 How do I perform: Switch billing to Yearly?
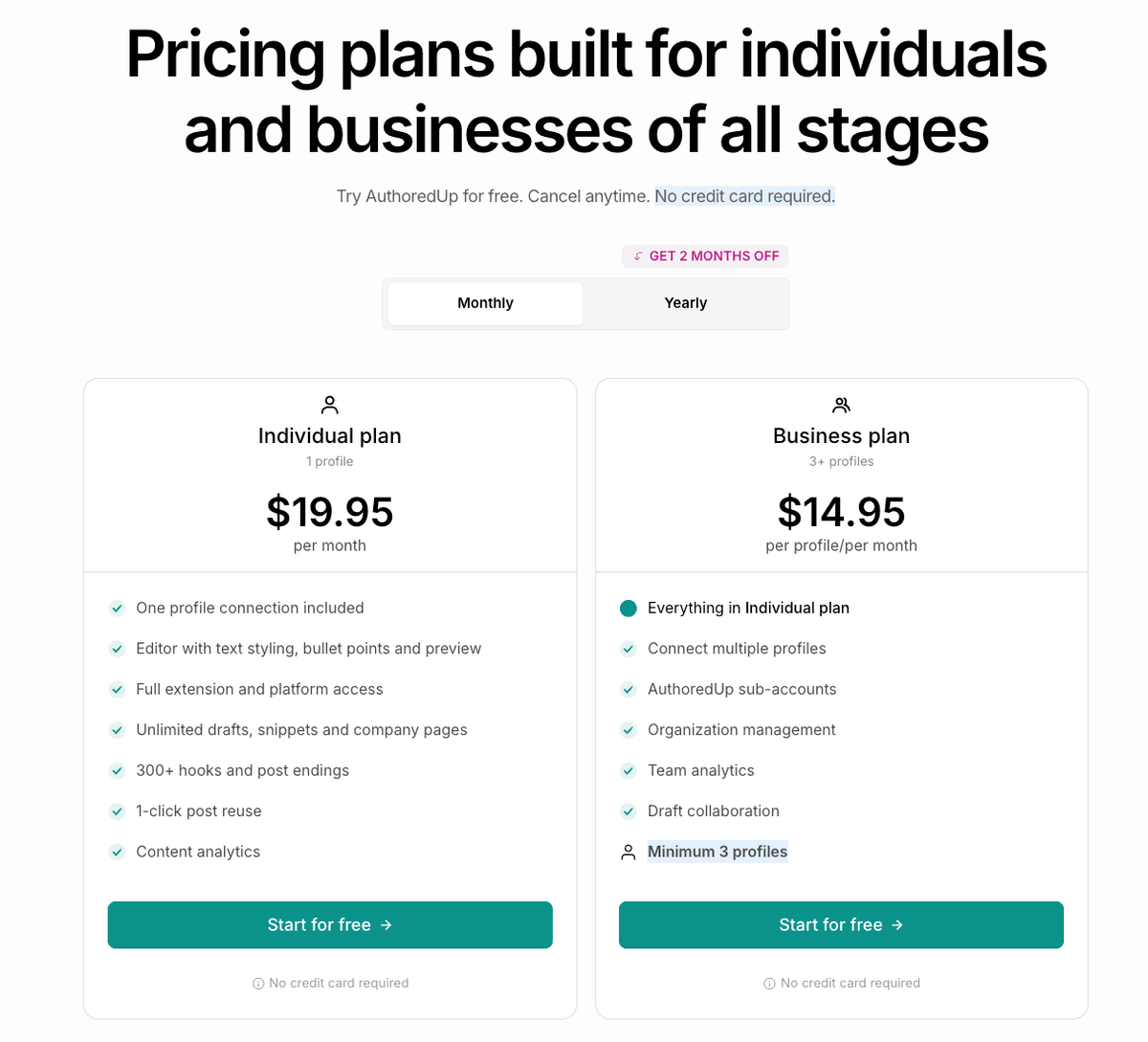point(685,302)
